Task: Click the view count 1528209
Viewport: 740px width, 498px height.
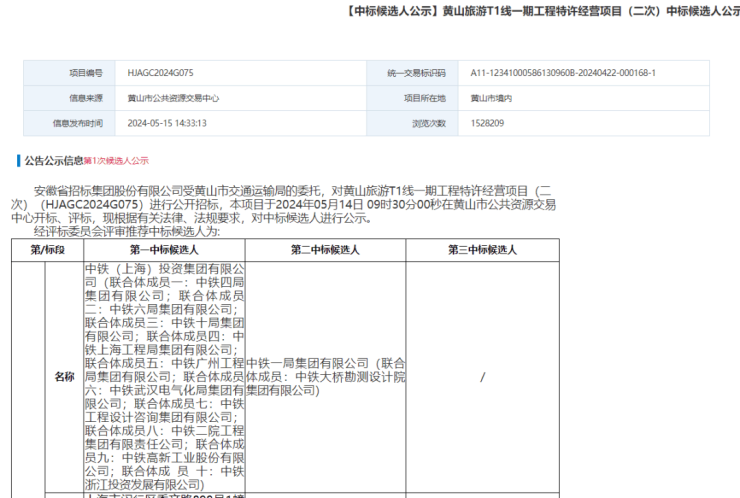Action: (x=487, y=123)
